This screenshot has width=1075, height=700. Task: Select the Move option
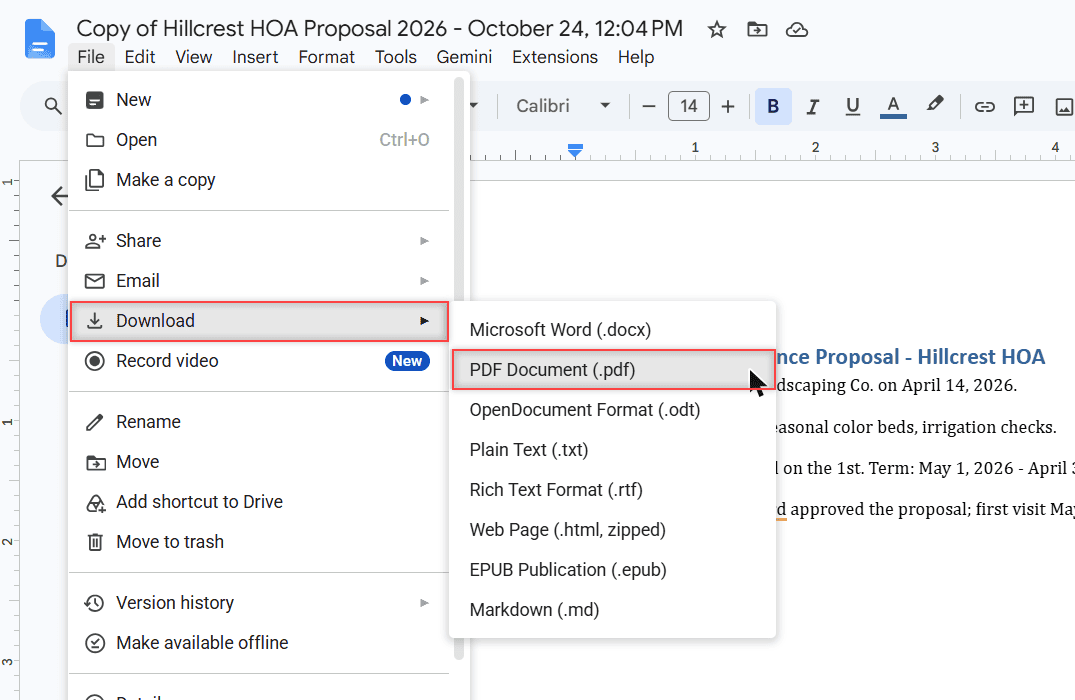259,461
